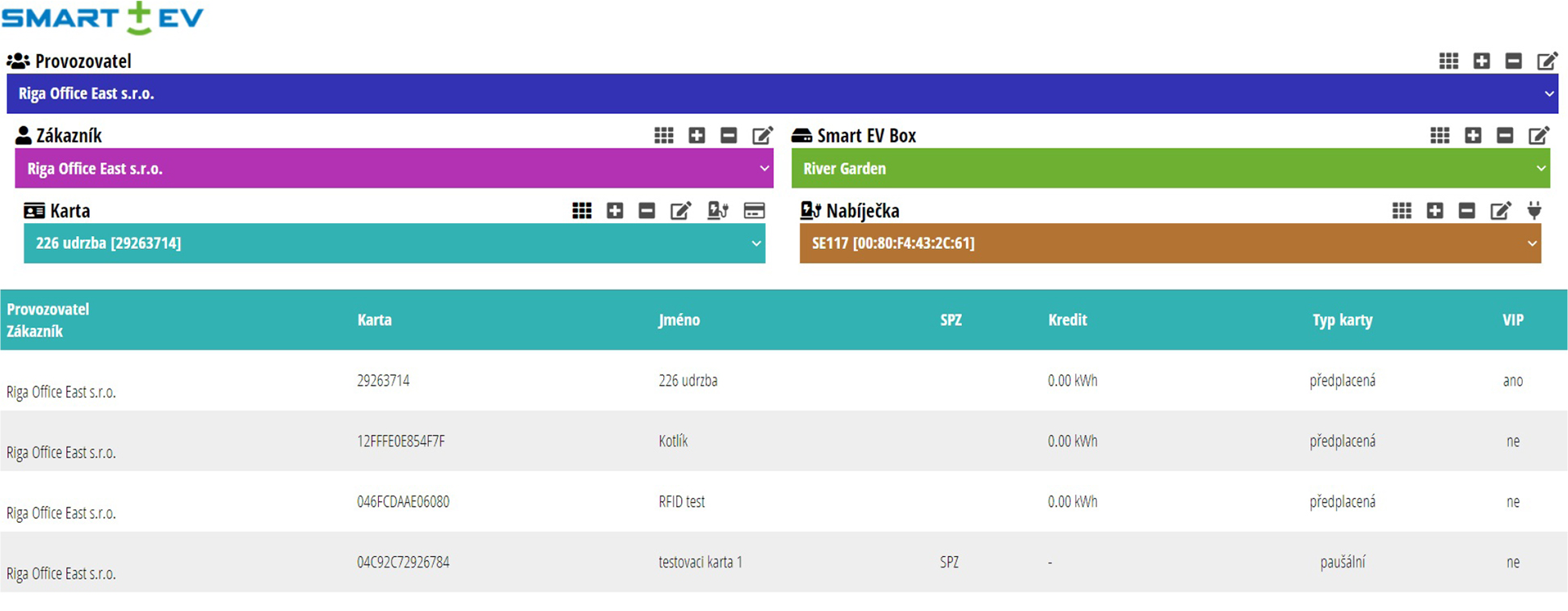
Task: Show the Zákazník list grid view
Action: pyautogui.click(x=664, y=136)
